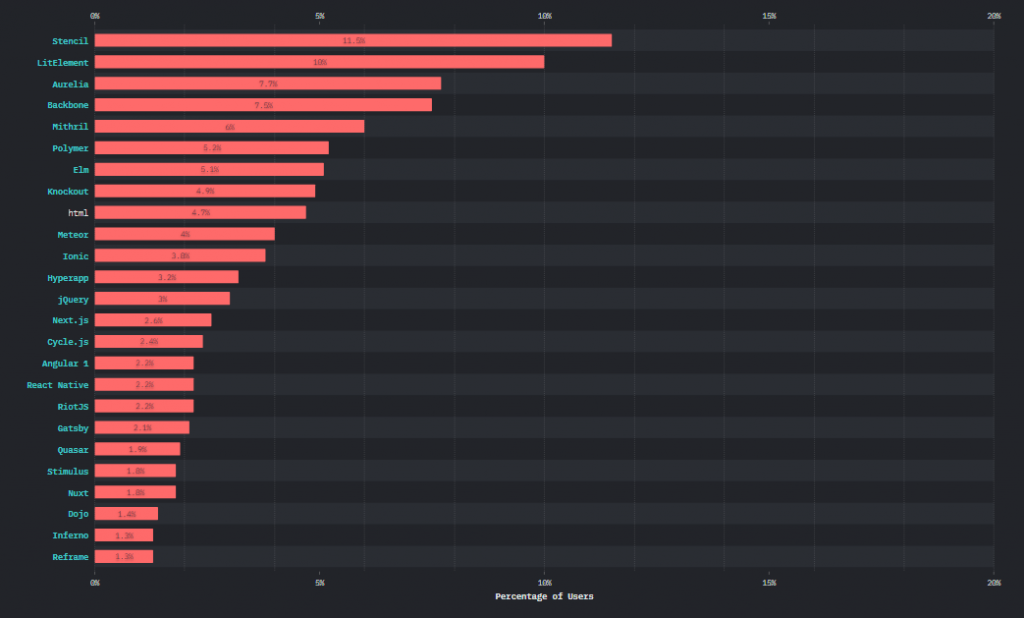
Task: Click the jQuery 3% bar
Action: click(x=162, y=298)
